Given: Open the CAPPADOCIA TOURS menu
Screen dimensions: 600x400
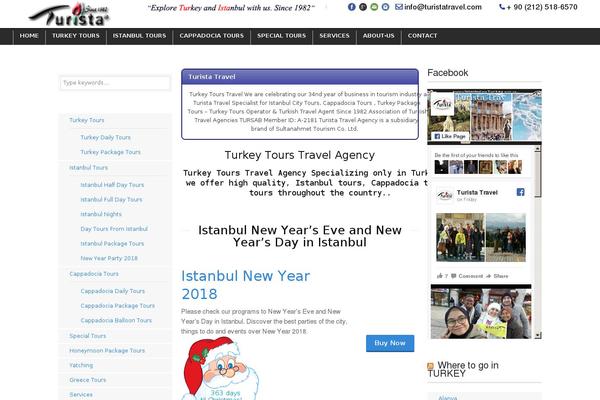Looking at the screenshot, I should point(212,36).
